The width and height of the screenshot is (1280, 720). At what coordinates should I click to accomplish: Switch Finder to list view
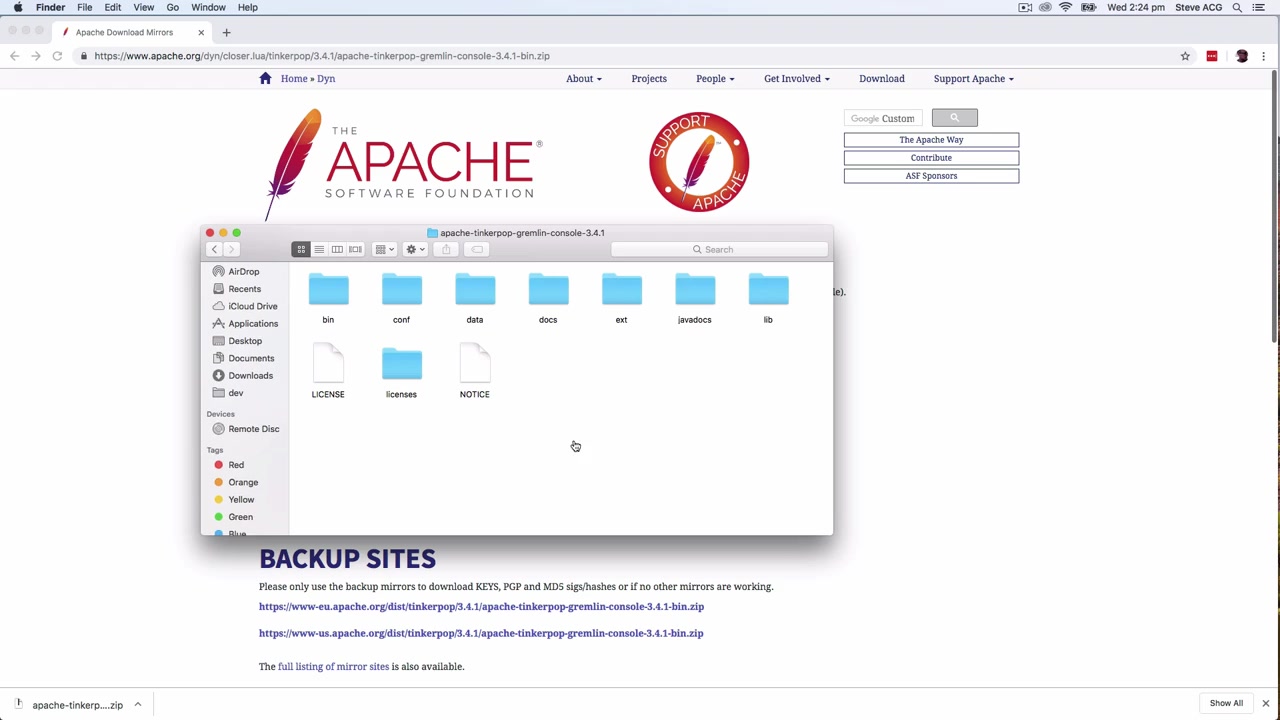click(319, 249)
